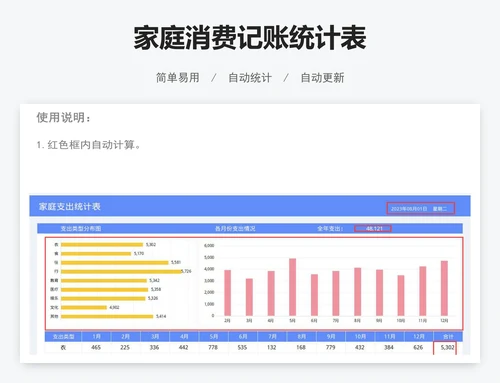Click the 各月份支出情况 chart heading

[235, 229]
